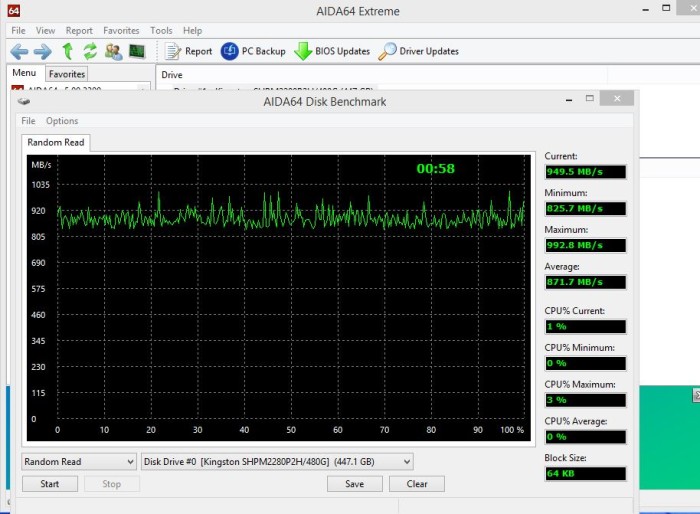Click the CPU% Current value 1 %

(x=585, y=326)
